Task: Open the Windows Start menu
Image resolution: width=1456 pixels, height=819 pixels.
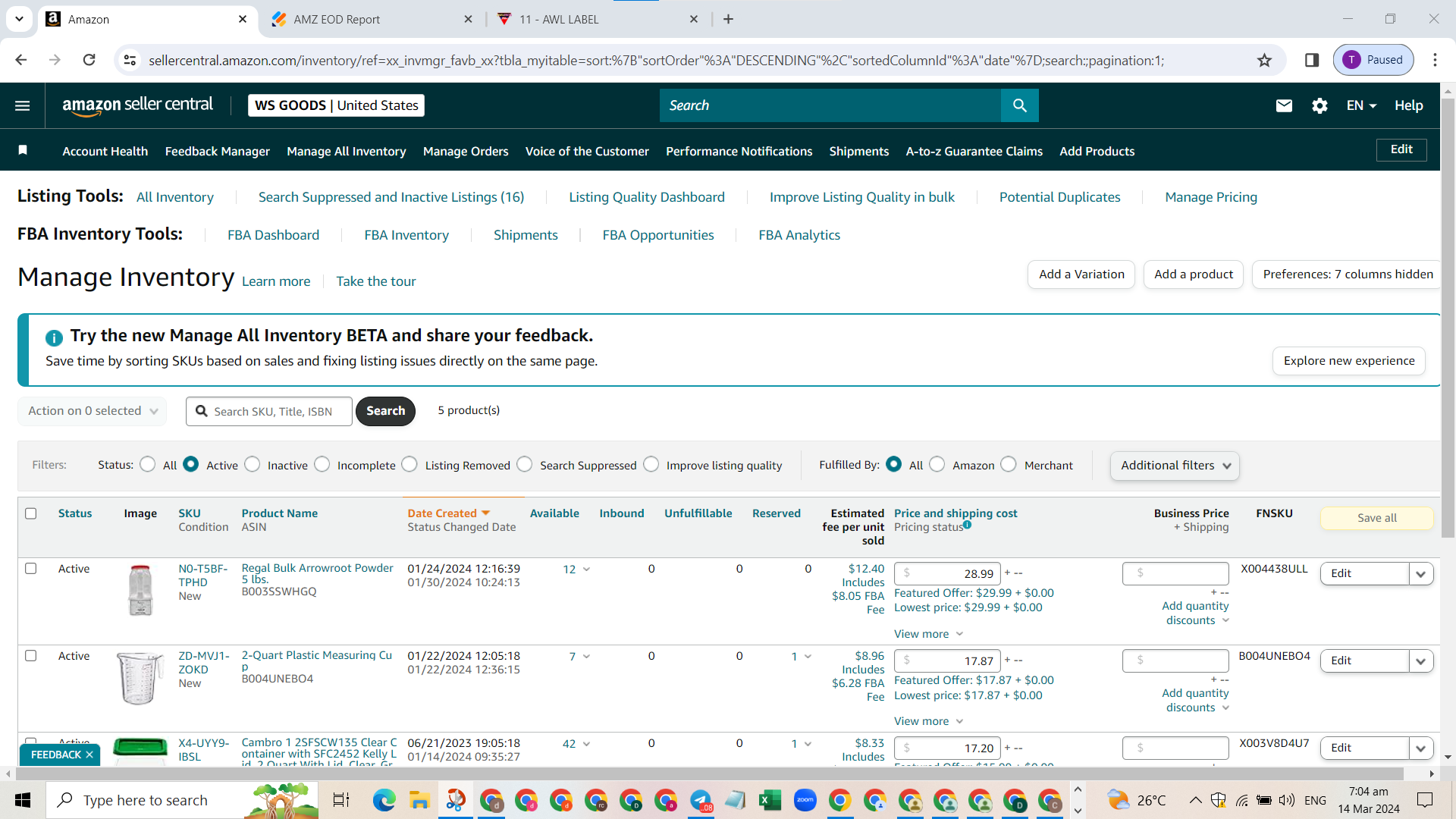Action: pyautogui.click(x=23, y=800)
